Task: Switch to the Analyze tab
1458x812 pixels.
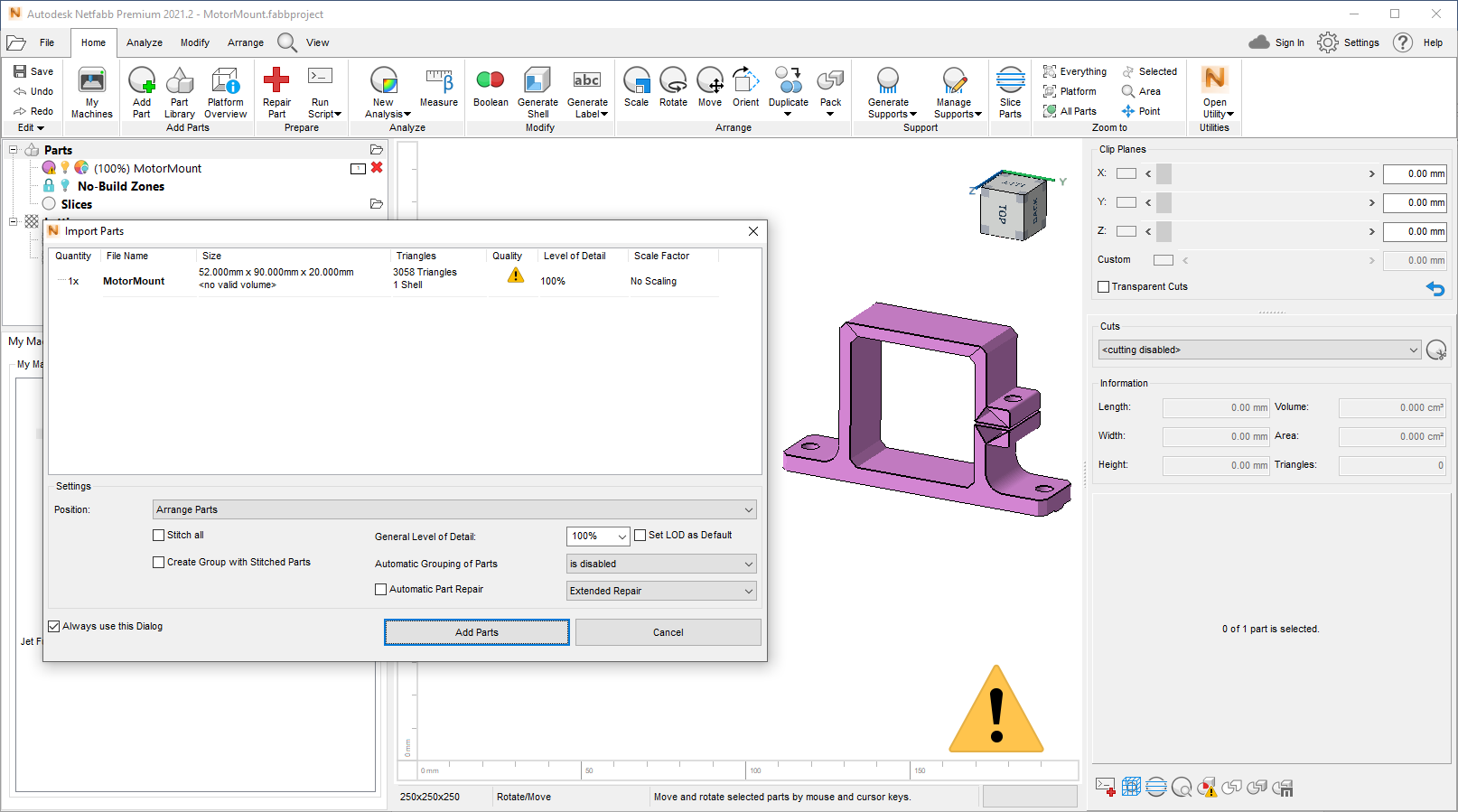Action: [x=145, y=42]
